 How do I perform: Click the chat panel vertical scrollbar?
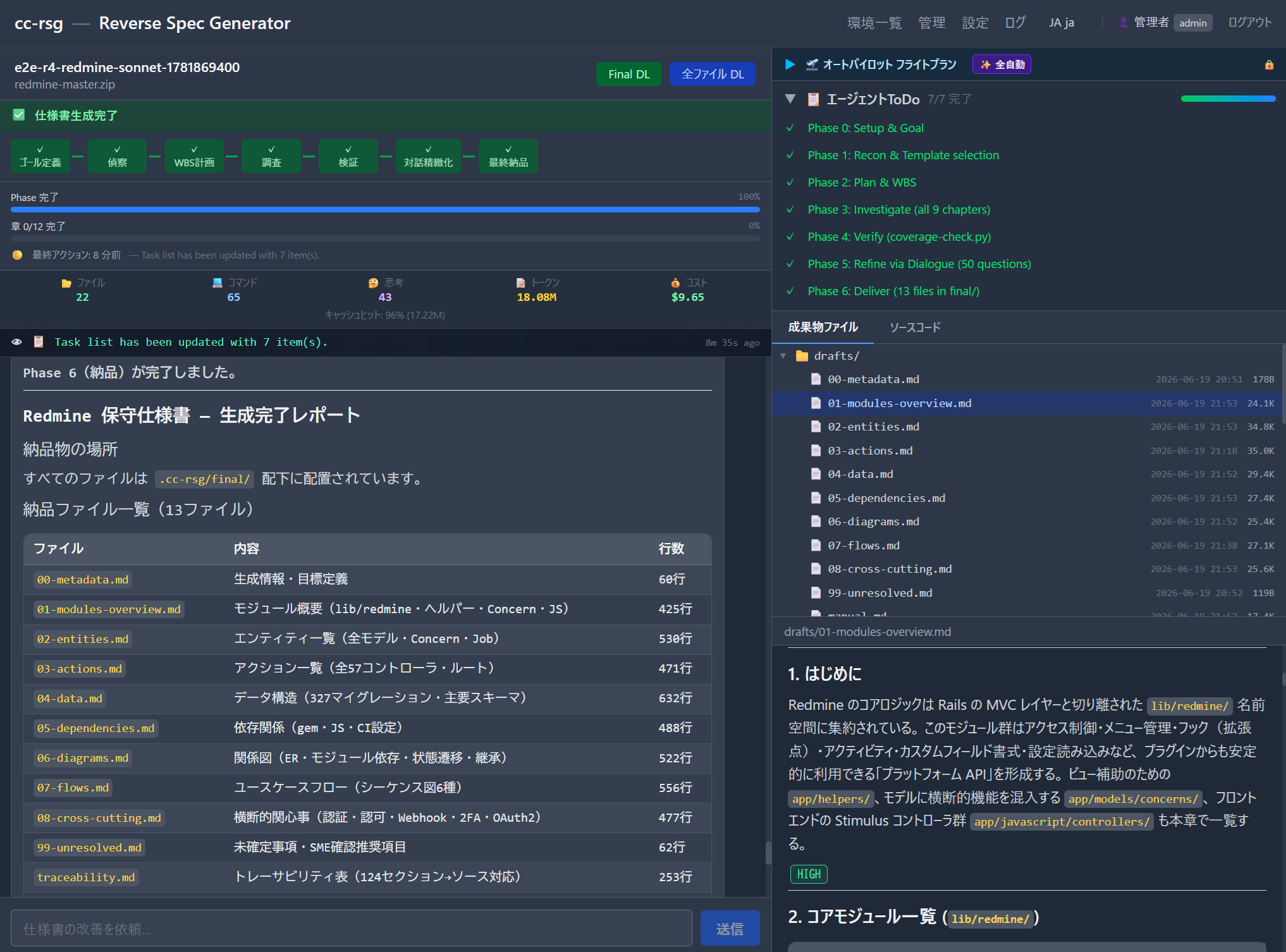768,853
